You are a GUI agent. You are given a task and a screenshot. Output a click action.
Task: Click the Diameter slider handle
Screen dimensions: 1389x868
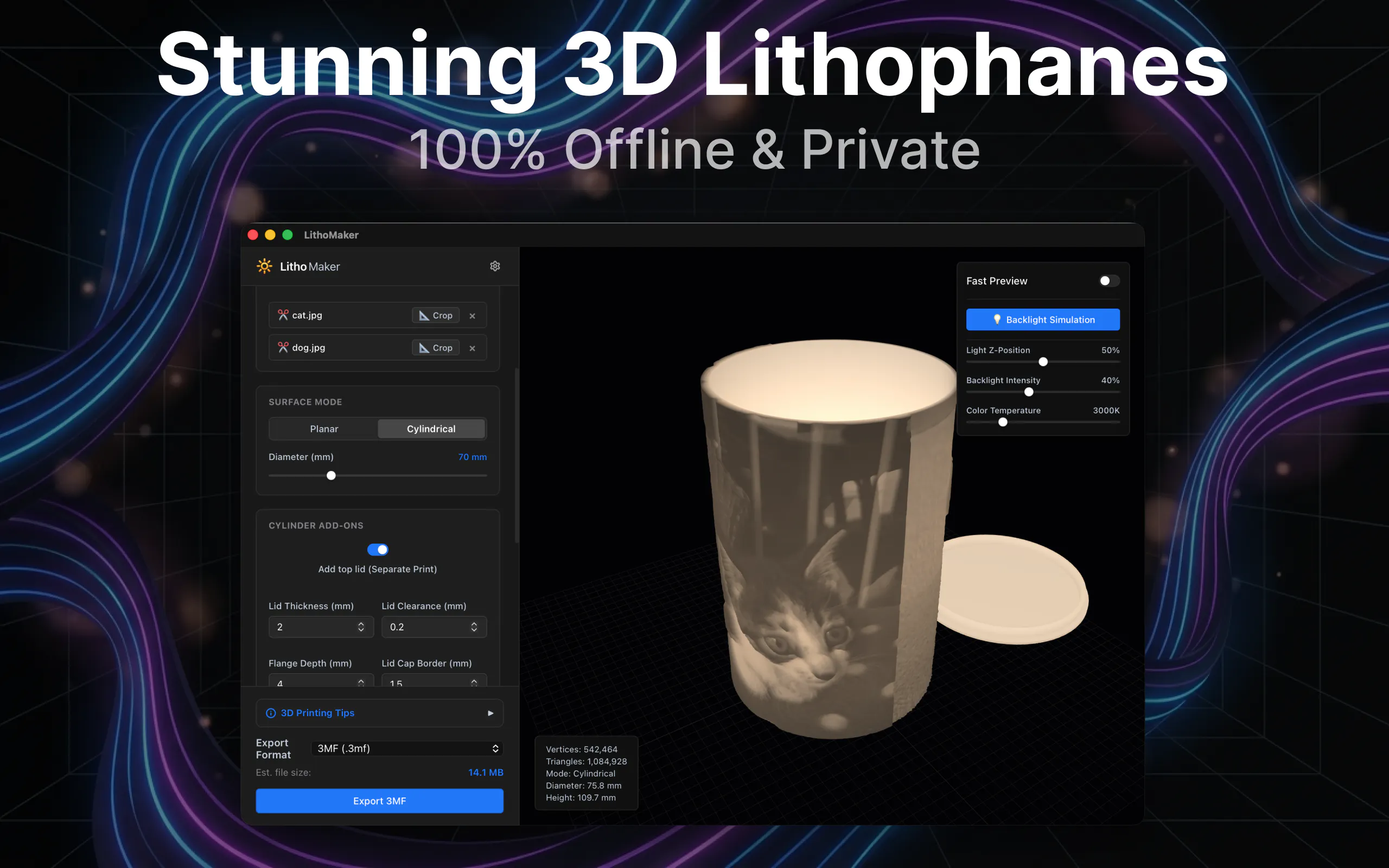click(331, 475)
